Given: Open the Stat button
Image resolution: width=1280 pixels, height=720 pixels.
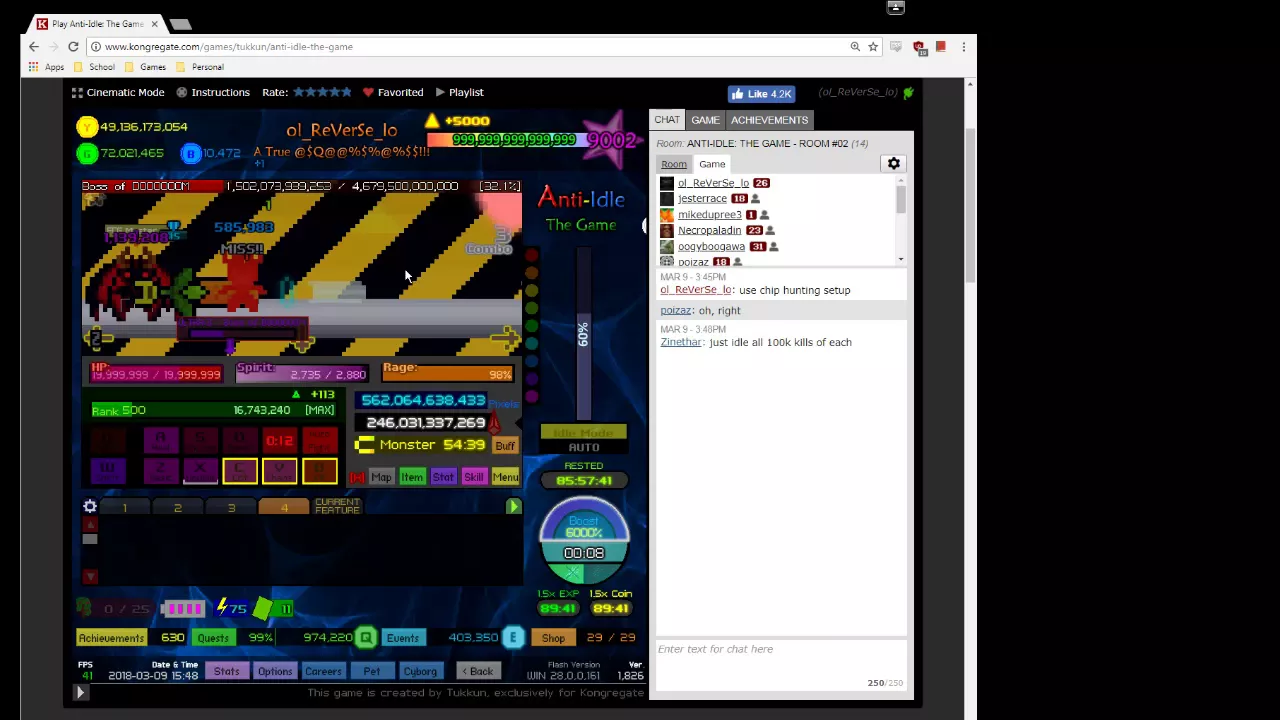Looking at the screenshot, I should 443,477.
